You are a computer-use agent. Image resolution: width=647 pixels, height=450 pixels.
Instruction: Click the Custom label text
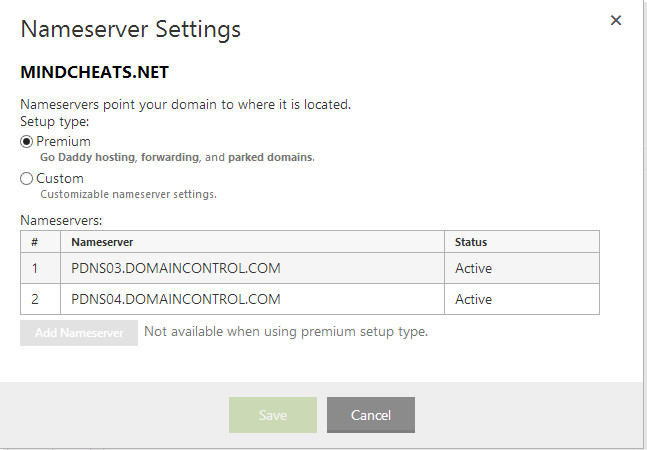point(60,179)
